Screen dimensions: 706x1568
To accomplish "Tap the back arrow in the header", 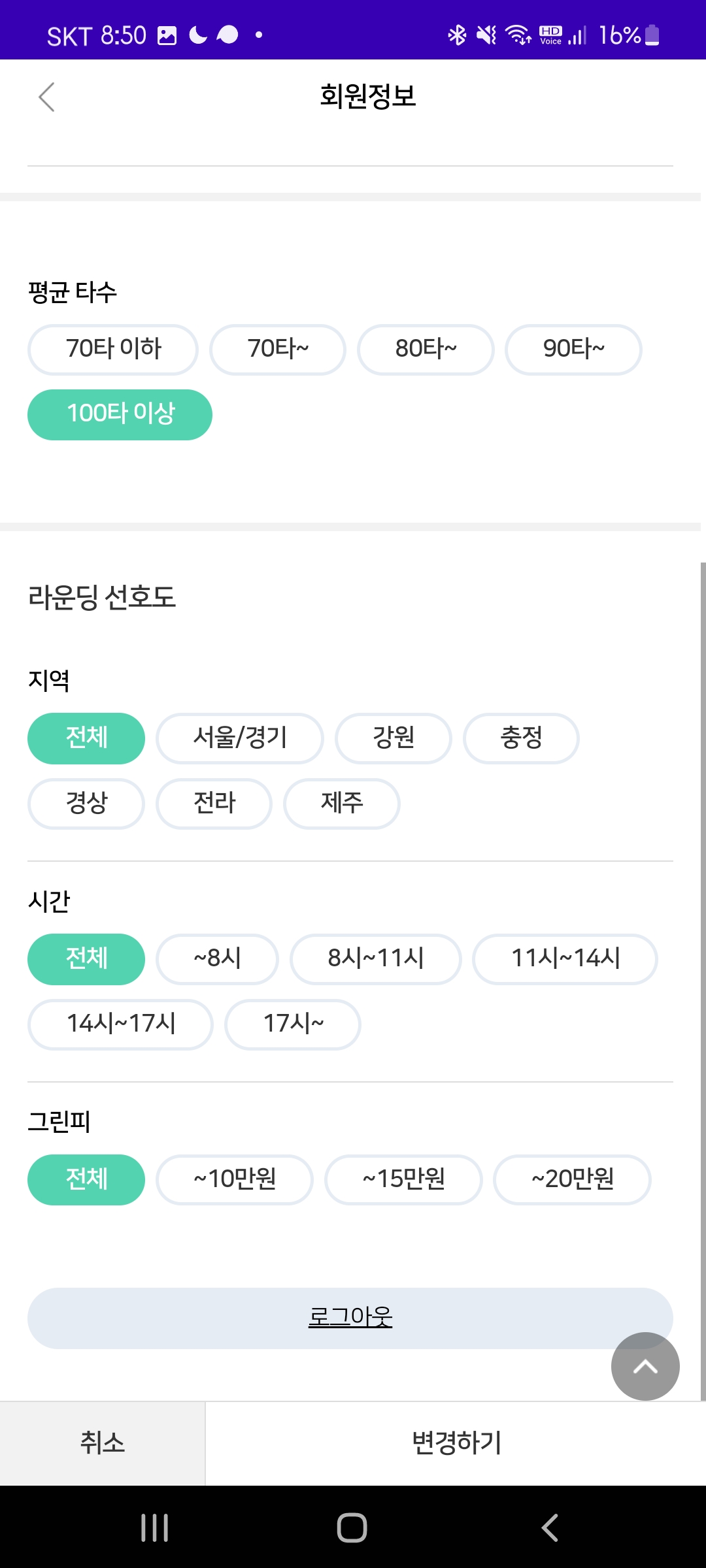I will coord(46,97).
